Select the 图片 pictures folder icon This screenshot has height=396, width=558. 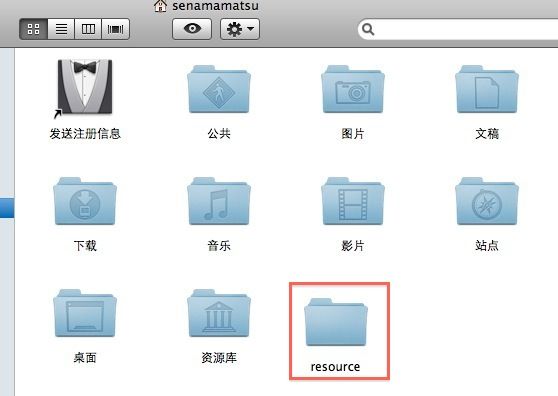tap(353, 89)
